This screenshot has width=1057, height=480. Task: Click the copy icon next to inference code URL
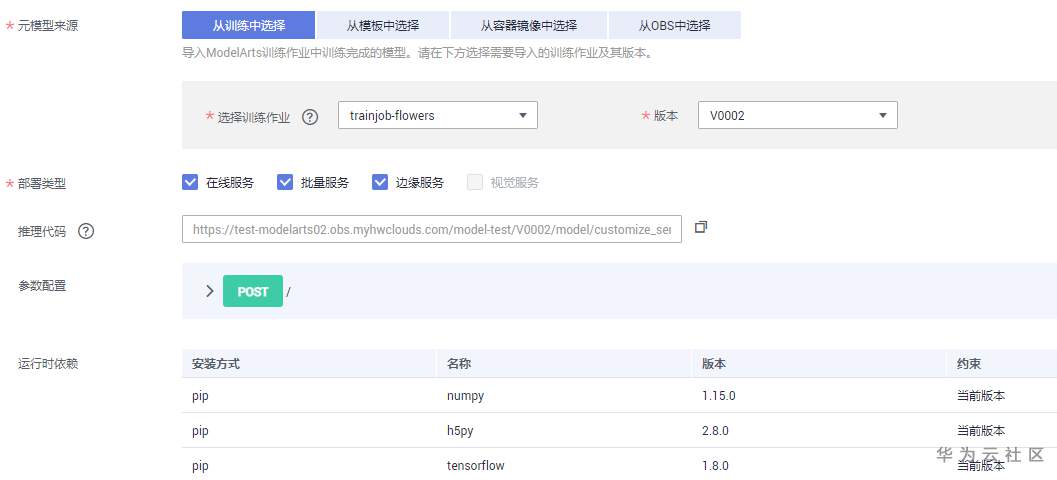tap(701, 227)
